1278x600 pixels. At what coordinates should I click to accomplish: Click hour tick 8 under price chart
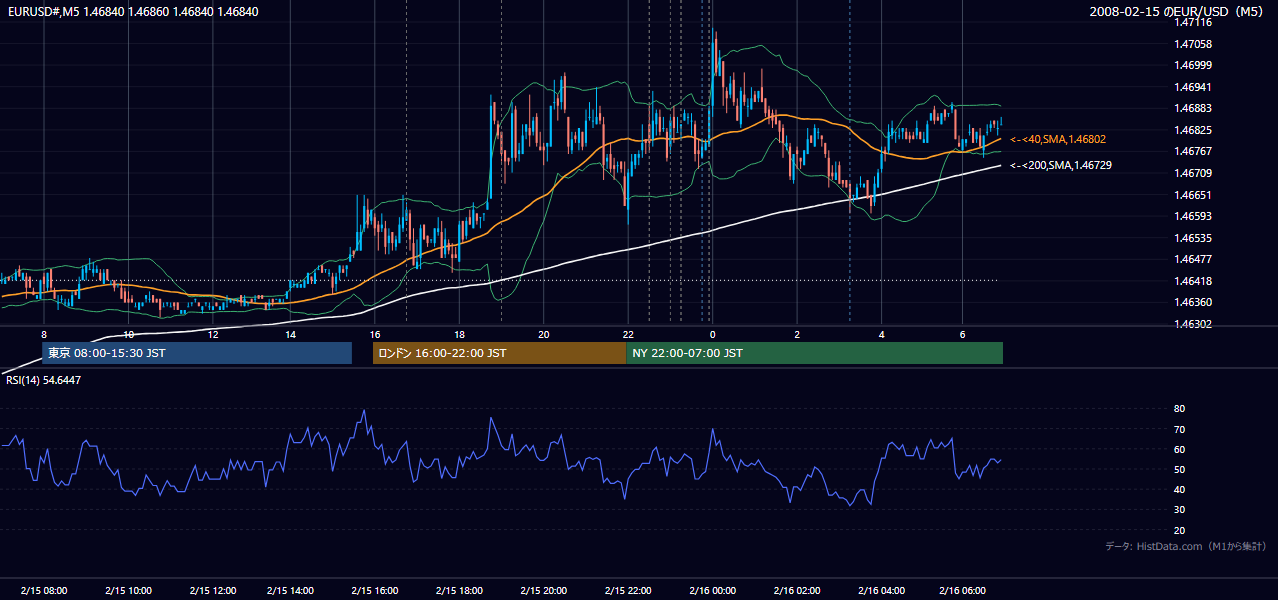(x=44, y=334)
